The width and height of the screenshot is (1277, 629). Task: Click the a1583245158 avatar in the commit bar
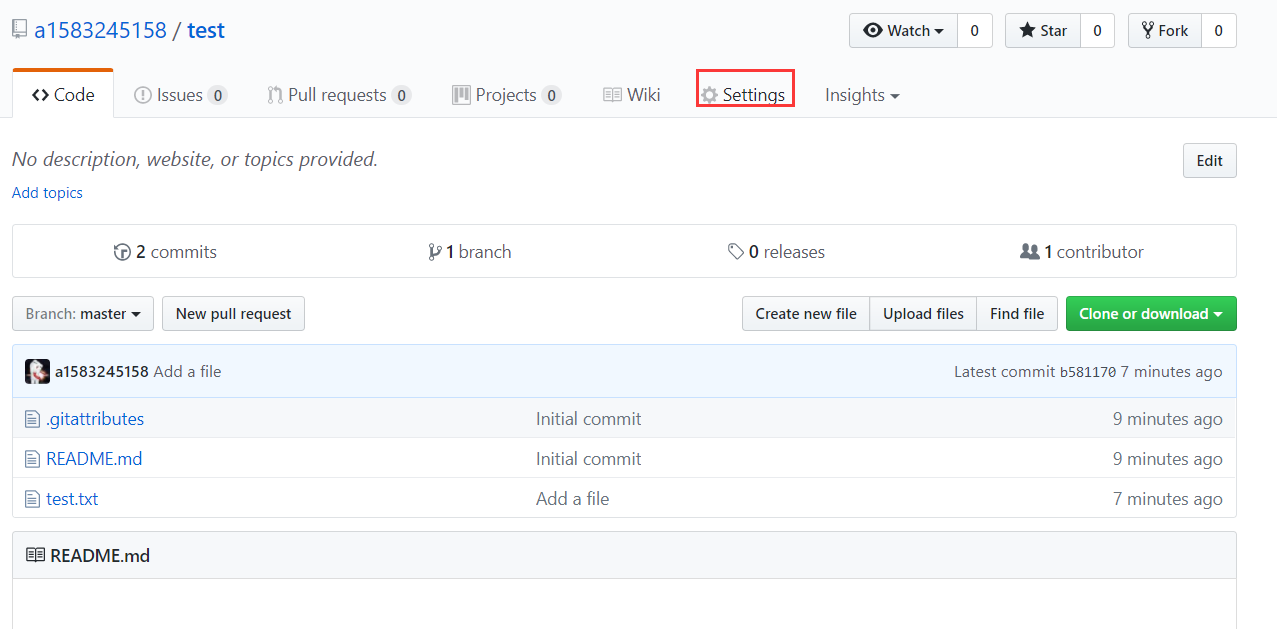pos(37,371)
